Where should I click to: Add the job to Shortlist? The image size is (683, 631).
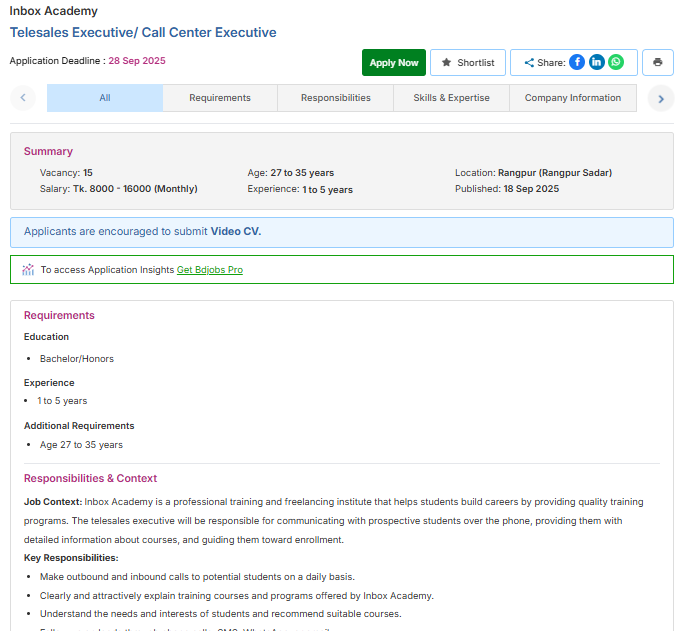467,62
